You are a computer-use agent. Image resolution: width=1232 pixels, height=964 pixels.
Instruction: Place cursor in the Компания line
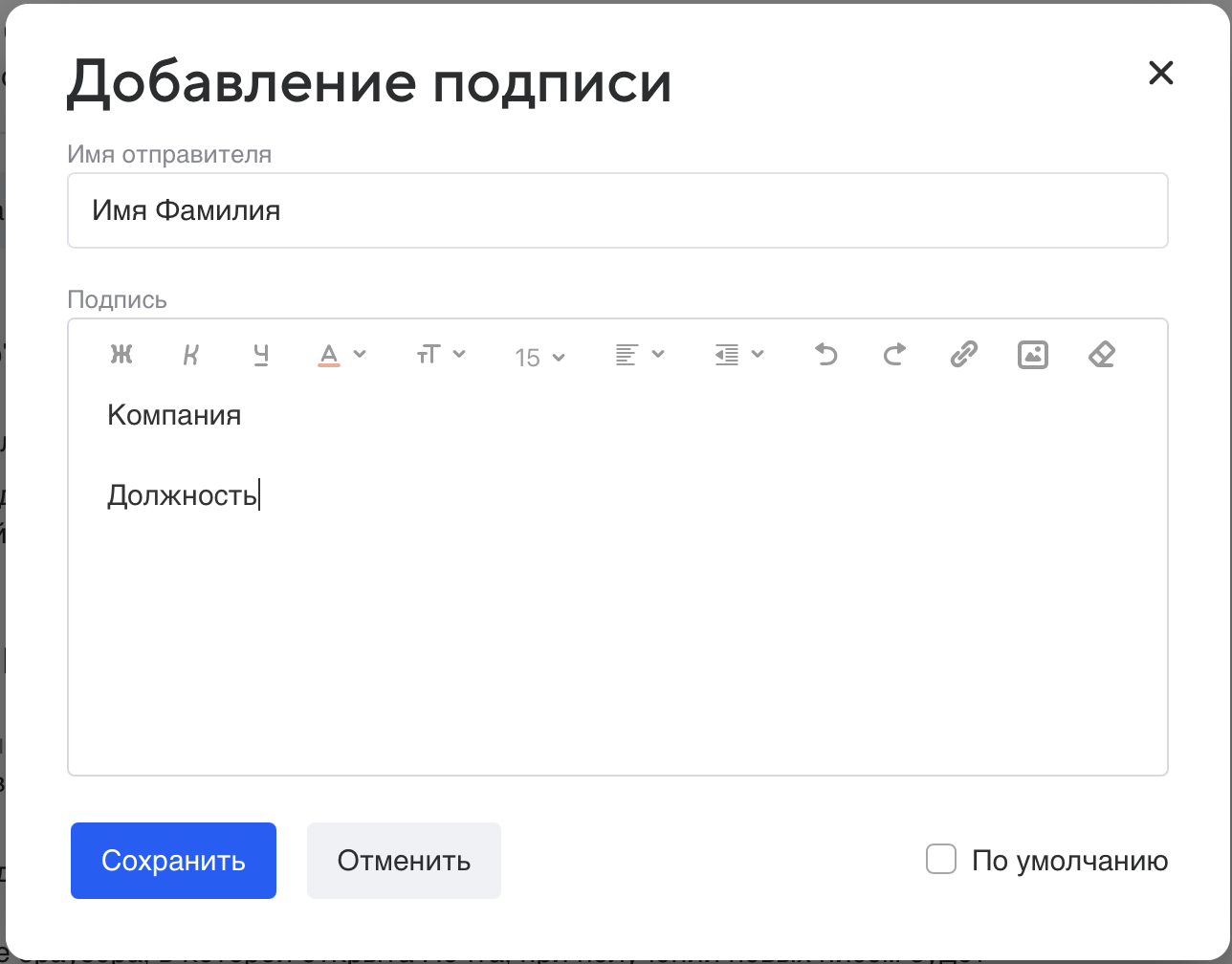[174, 415]
